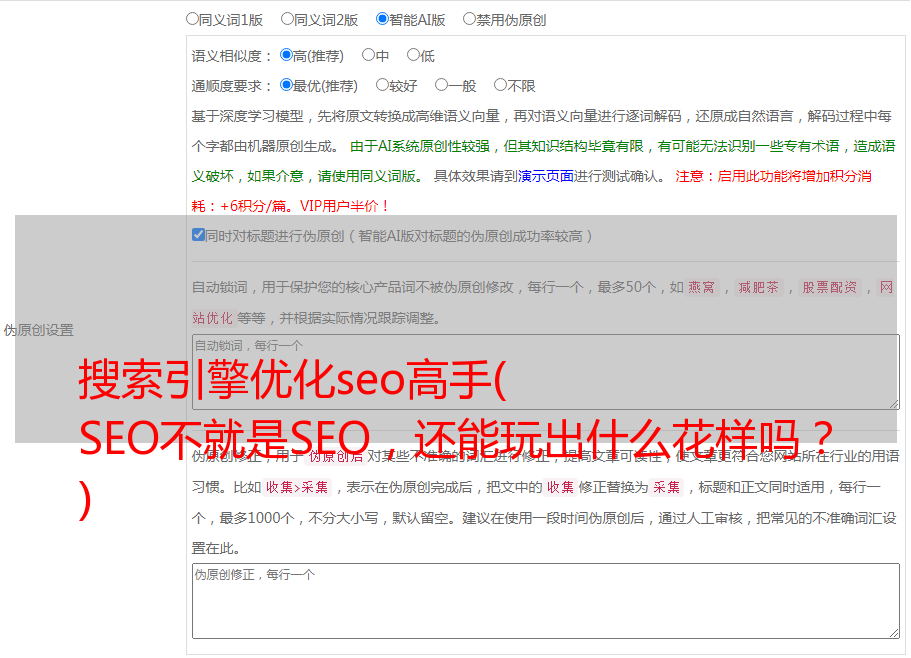Click the 通顺度要求 label
This screenshot has height=658, width=911.
pyautogui.click(x=232, y=87)
